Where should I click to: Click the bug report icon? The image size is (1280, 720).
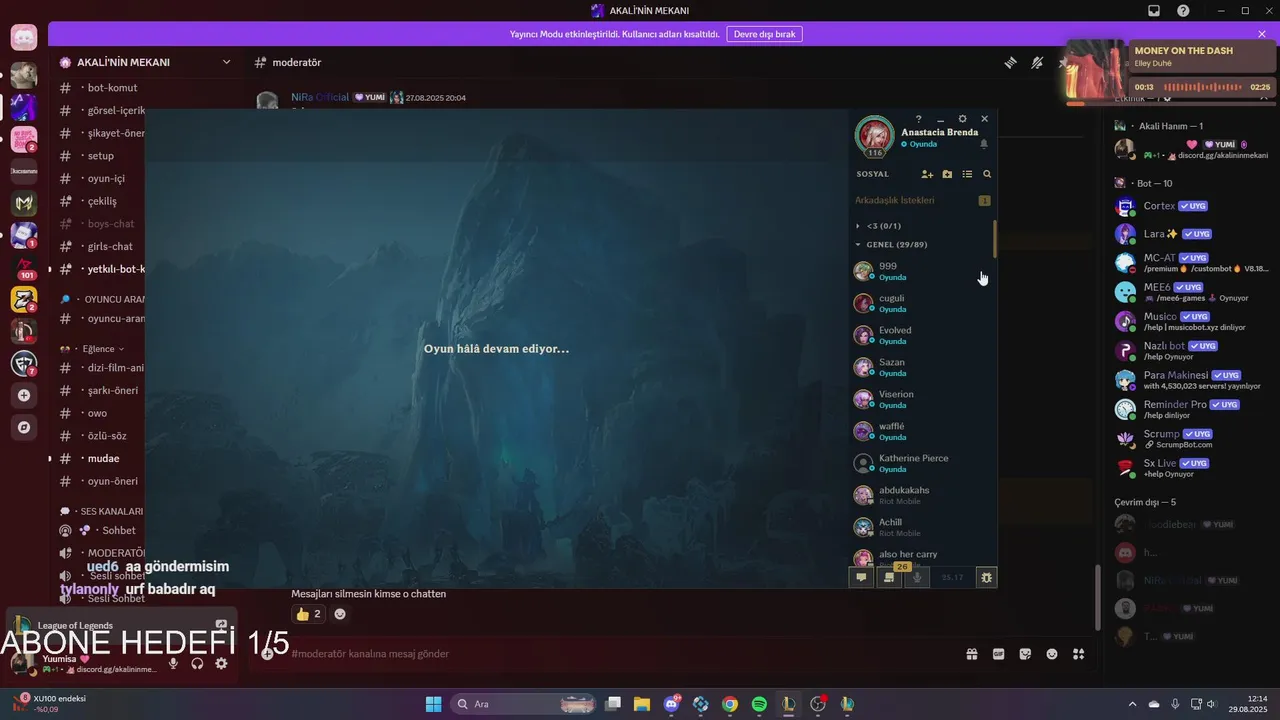click(x=986, y=577)
